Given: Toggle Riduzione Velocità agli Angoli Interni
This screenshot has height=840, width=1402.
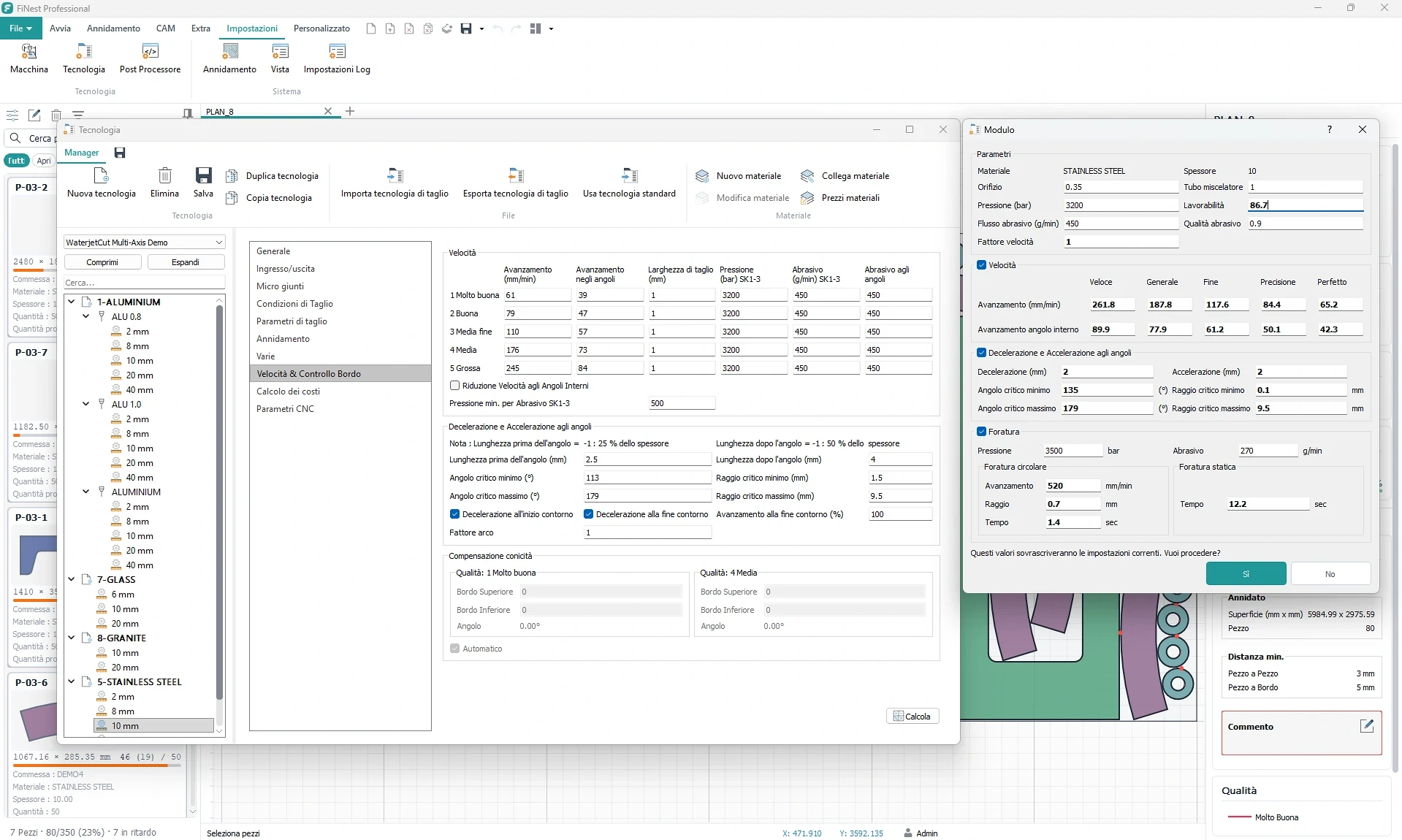Looking at the screenshot, I should (454, 386).
